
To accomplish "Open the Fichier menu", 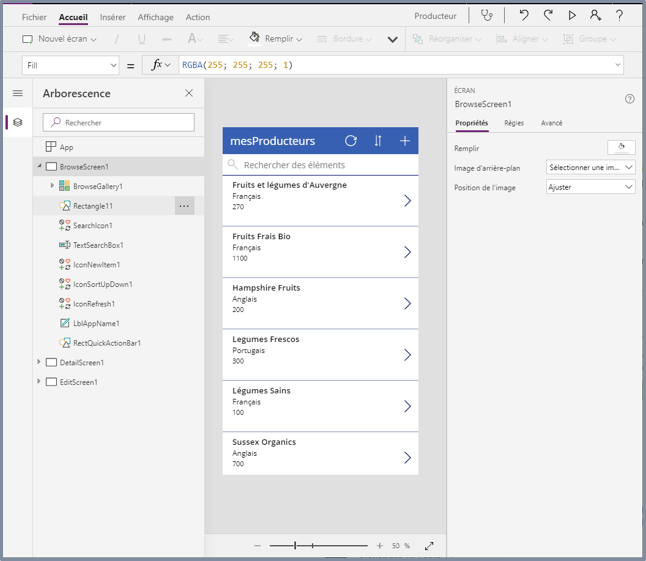I will click(x=34, y=17).
